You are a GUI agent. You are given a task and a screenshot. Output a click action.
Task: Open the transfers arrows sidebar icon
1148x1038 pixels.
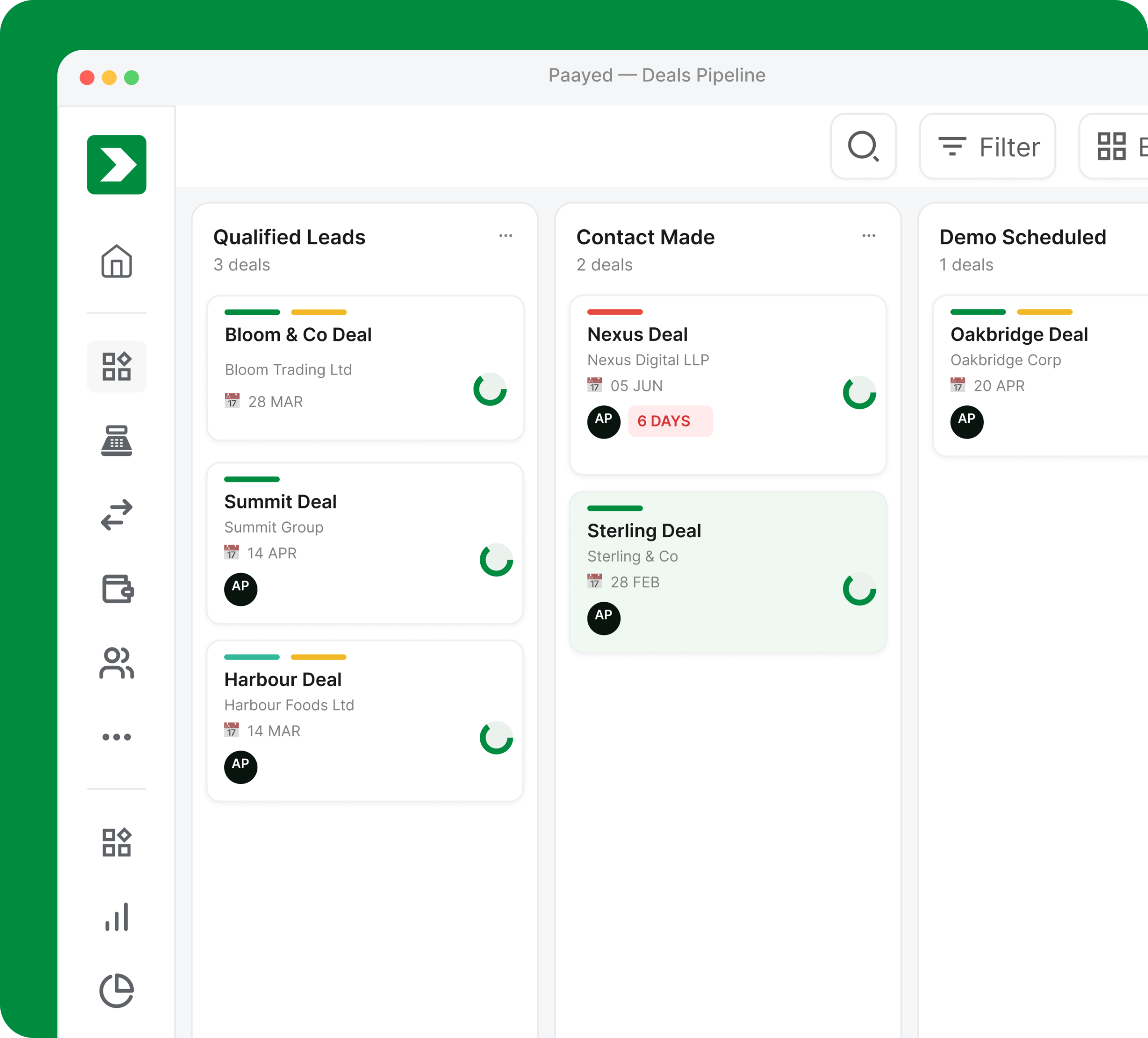click(x=116, y=515)
